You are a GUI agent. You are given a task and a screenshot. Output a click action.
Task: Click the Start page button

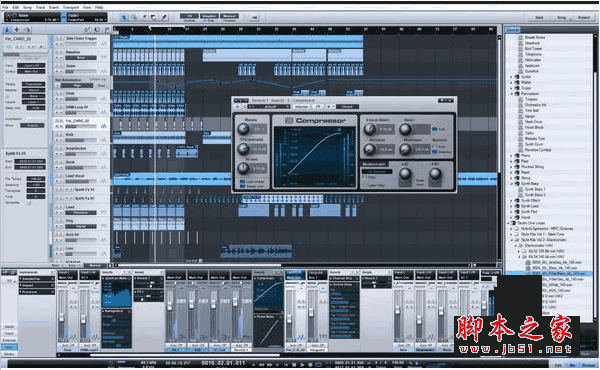tap(539, 18)
